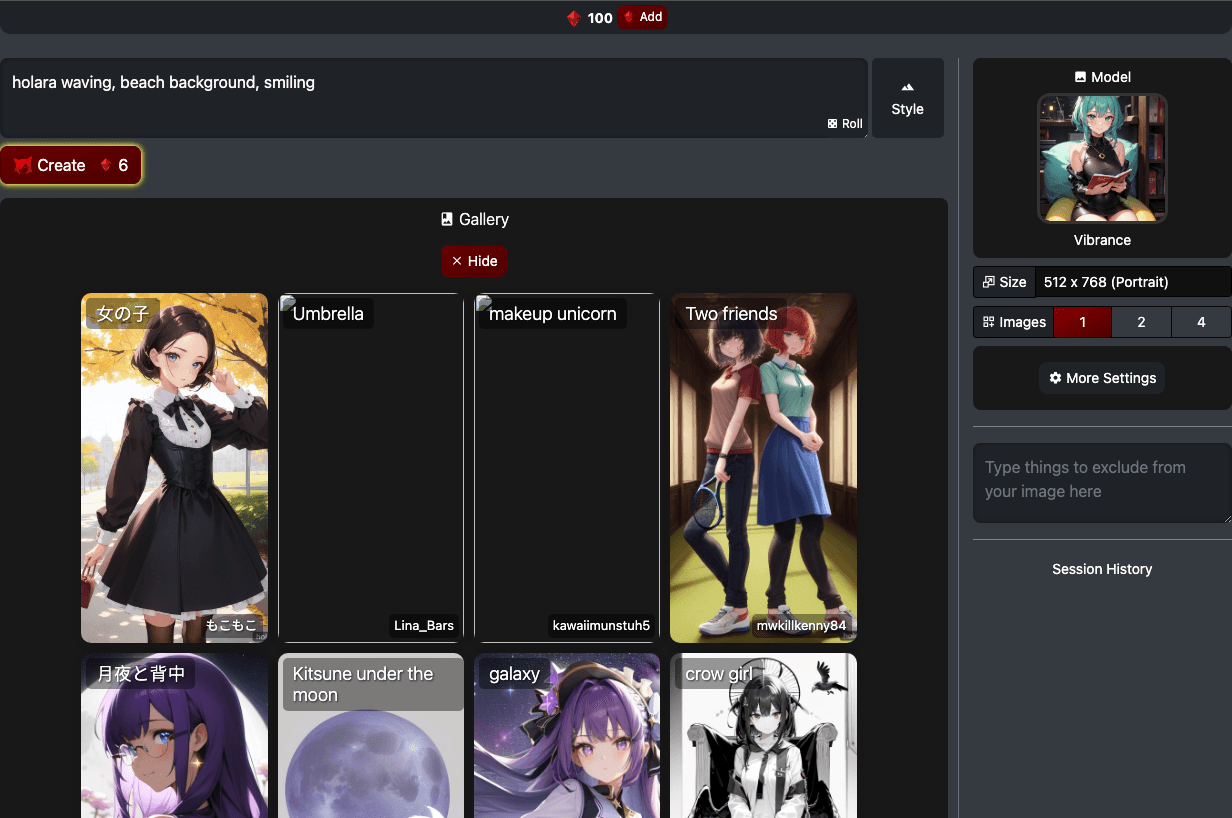
Task: Select 1 image count
Action: 1082,322
